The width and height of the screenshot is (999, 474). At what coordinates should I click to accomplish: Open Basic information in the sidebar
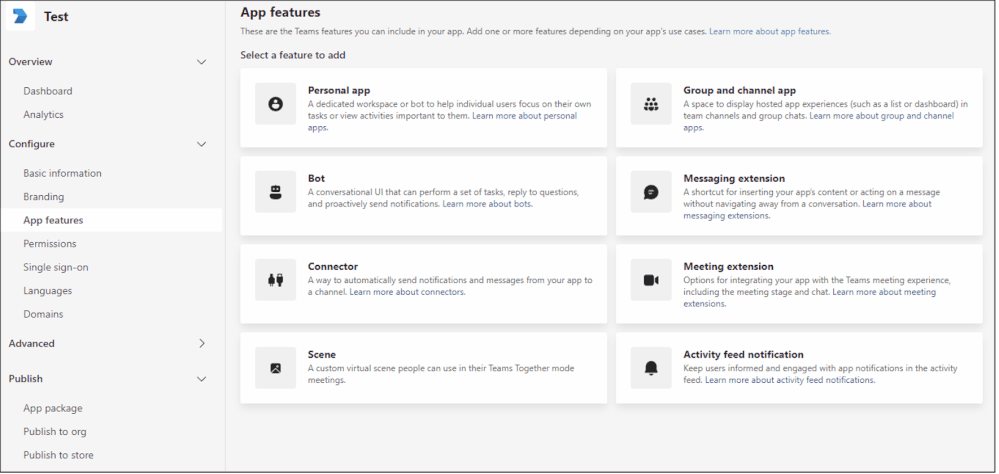(62, 173)
